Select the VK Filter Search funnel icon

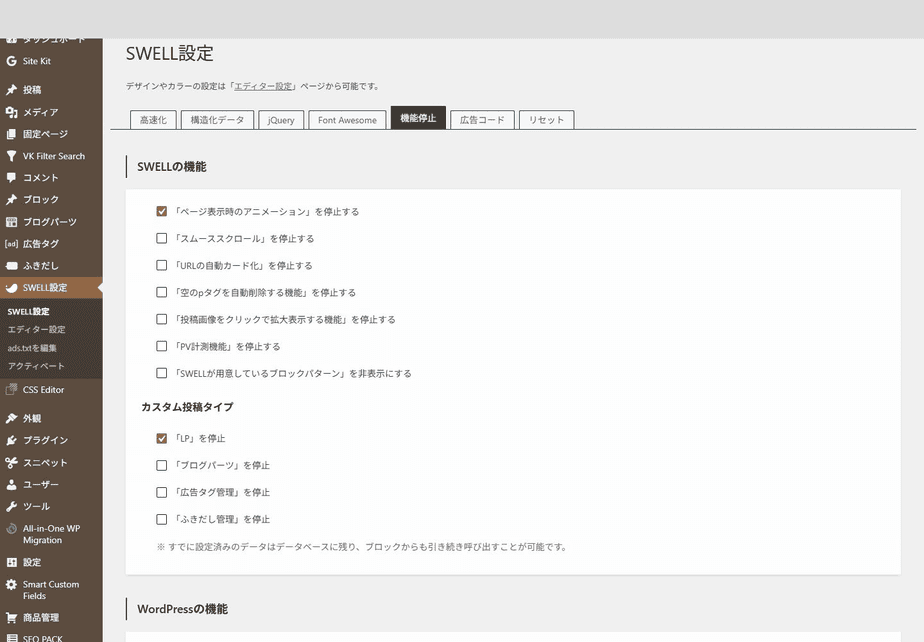11,156
